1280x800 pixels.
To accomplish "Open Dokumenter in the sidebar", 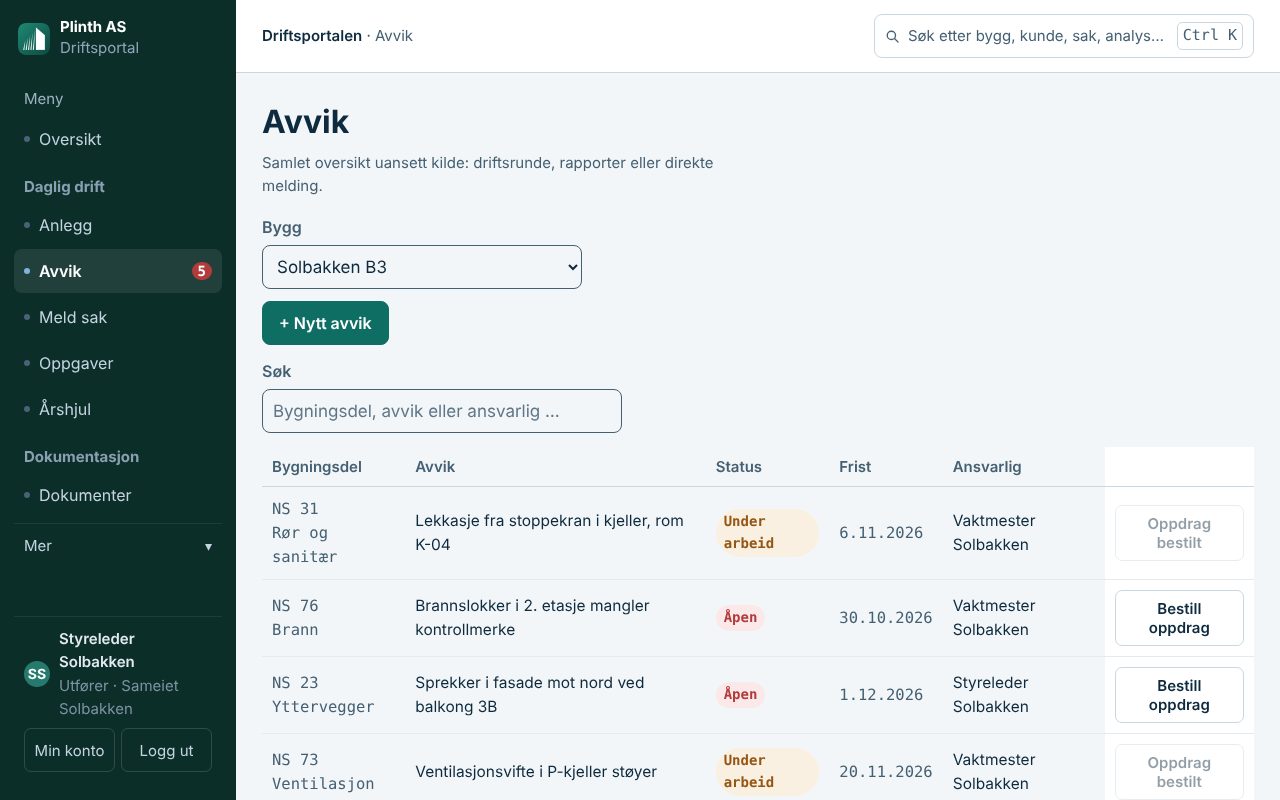I will pos(118,495).
